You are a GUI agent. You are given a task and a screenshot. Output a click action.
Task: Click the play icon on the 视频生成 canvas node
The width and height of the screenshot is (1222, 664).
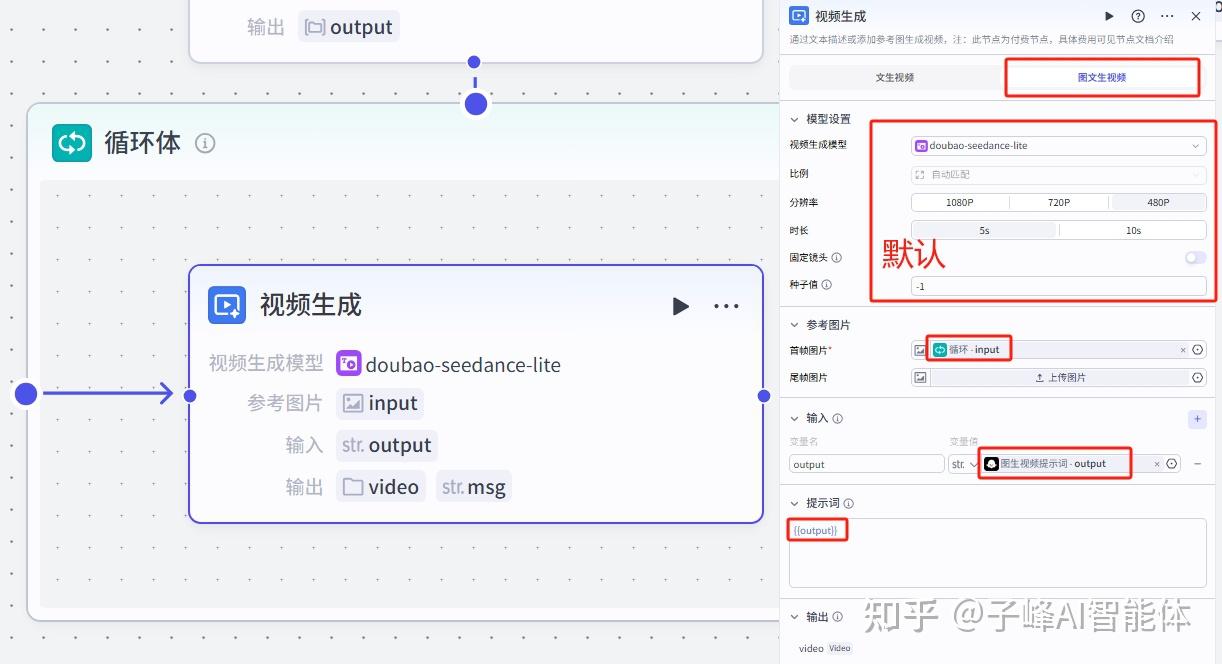point(680,306)
